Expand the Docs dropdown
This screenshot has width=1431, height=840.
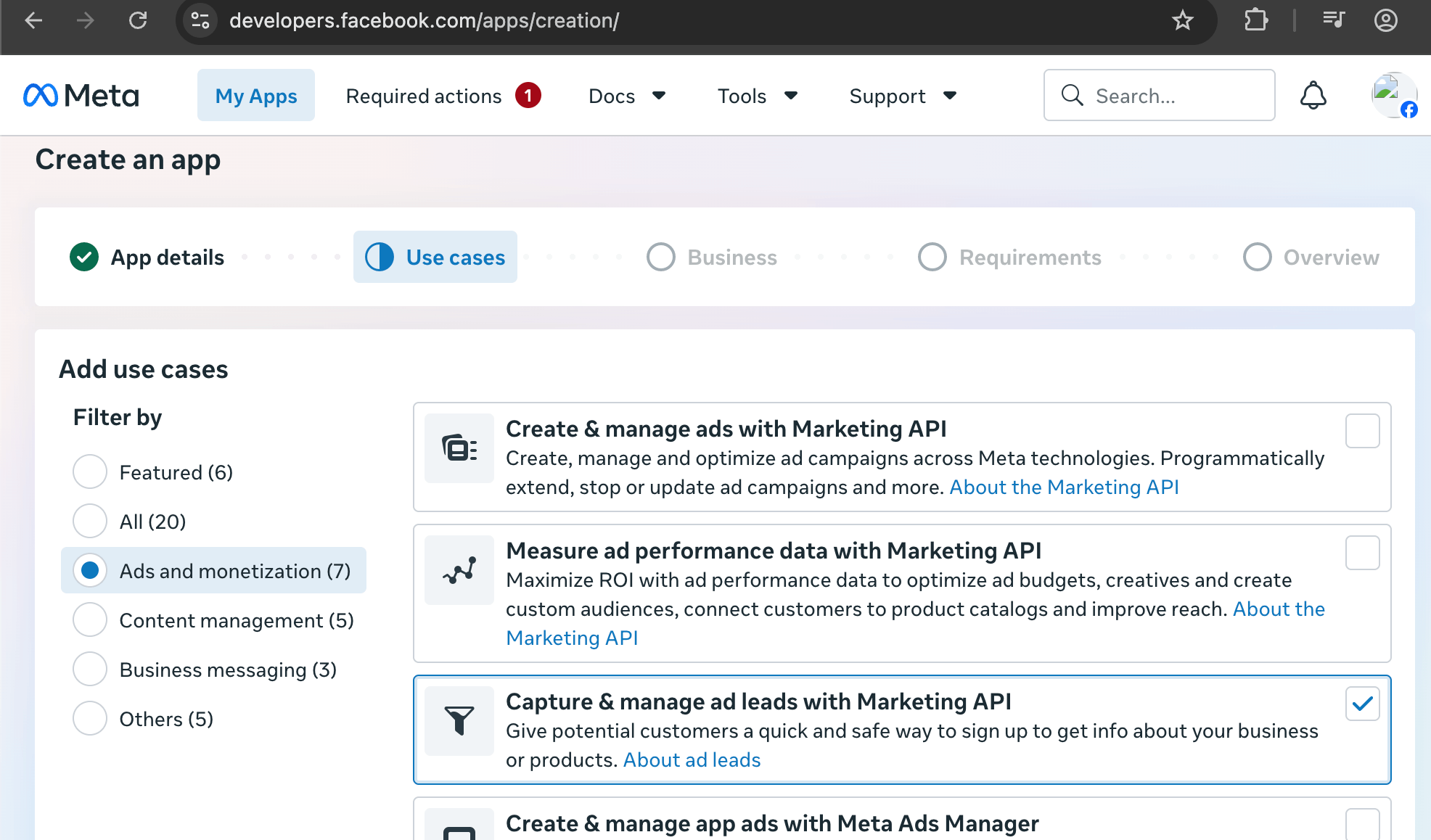[x=627, y=96]
